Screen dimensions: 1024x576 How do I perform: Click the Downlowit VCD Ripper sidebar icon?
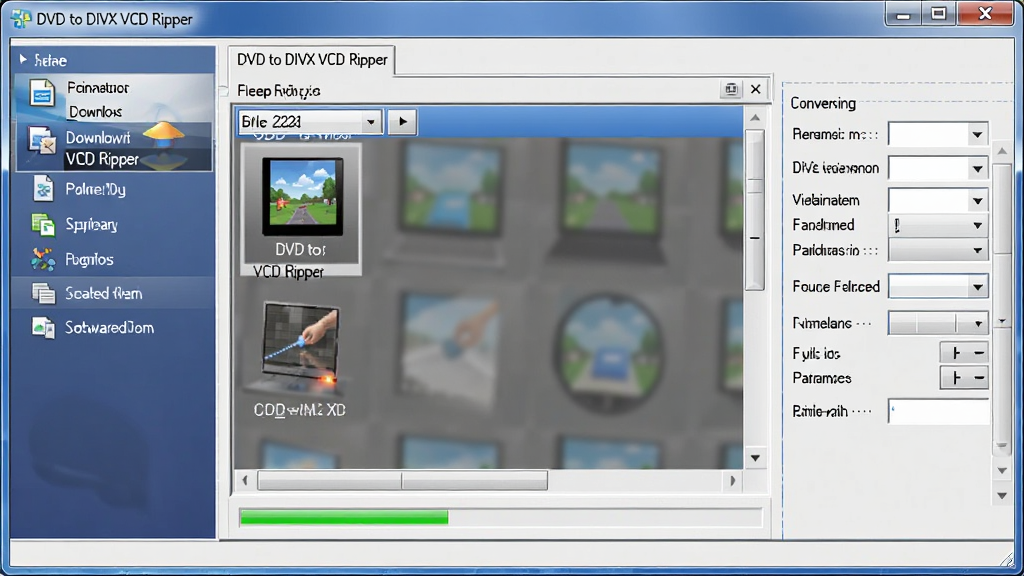click(x=41, y=140)
